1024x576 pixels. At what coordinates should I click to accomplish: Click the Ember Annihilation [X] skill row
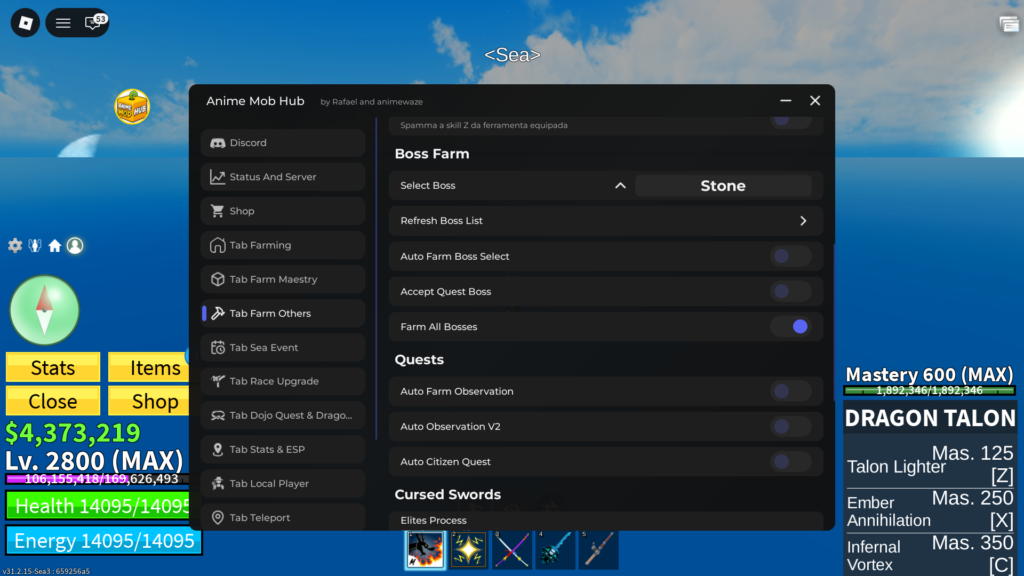click(930, 510)
